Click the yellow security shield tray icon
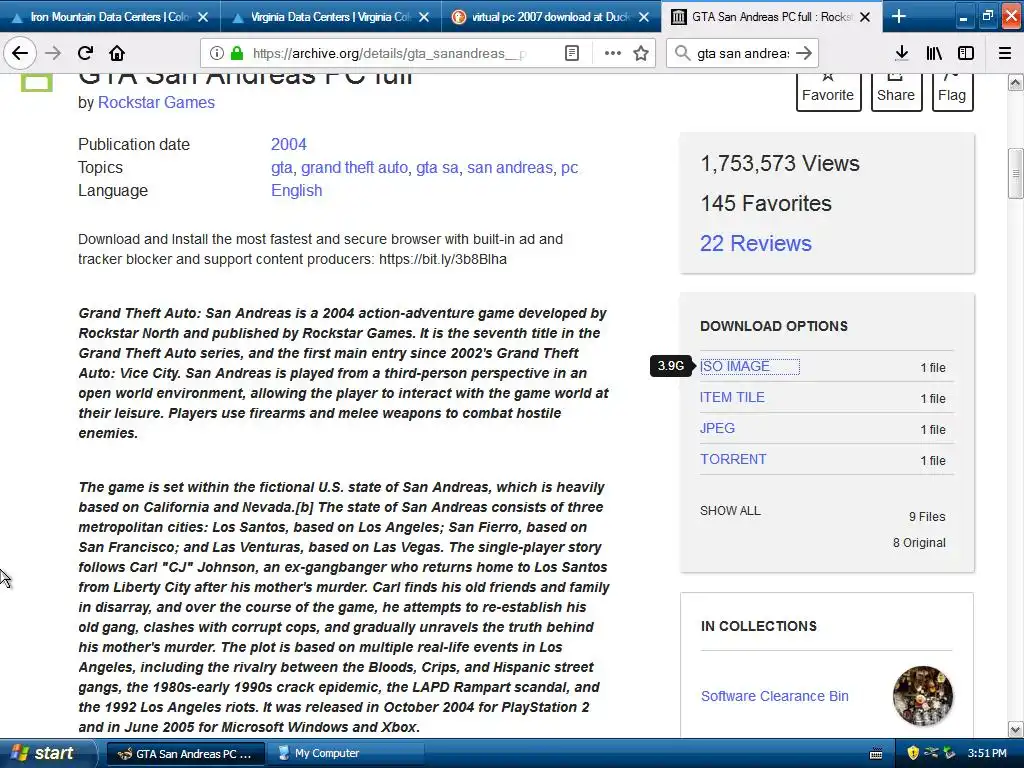The image size is (1024, 768). 913,754
